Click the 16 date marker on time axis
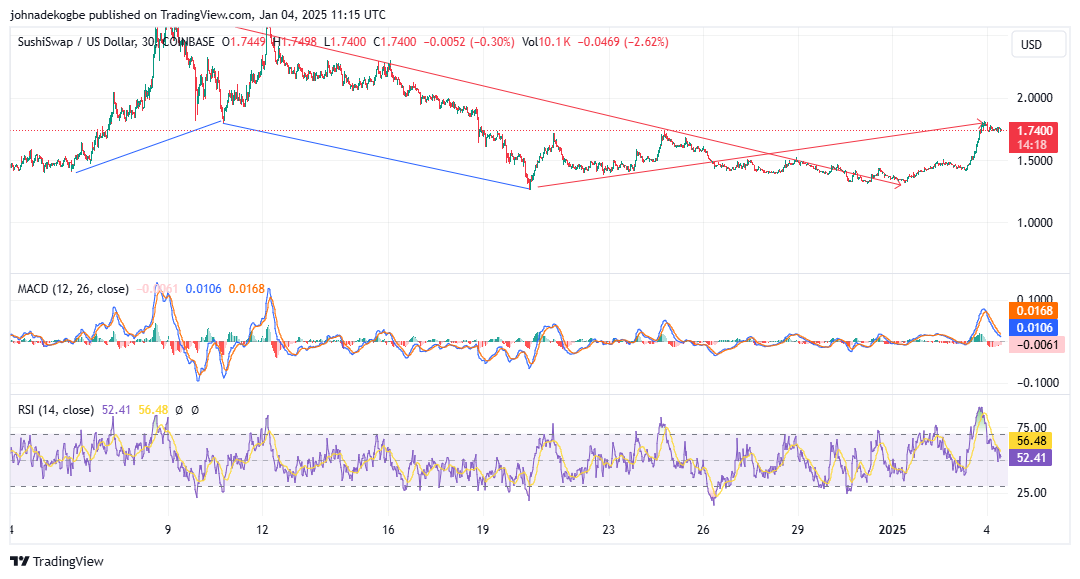1080x579 pixels. point(388,530)
